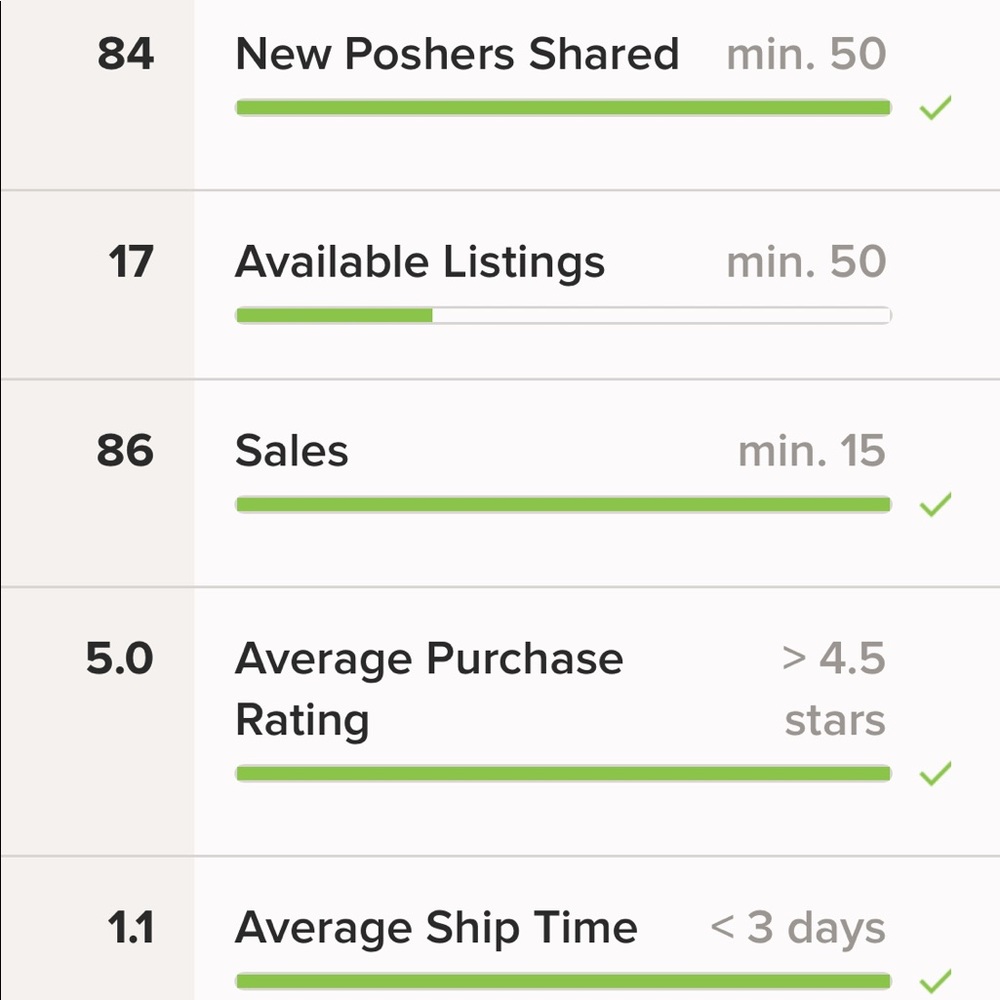
Task: Click the "< 3 days" ship time requirement
Action: tap(797, 928)
